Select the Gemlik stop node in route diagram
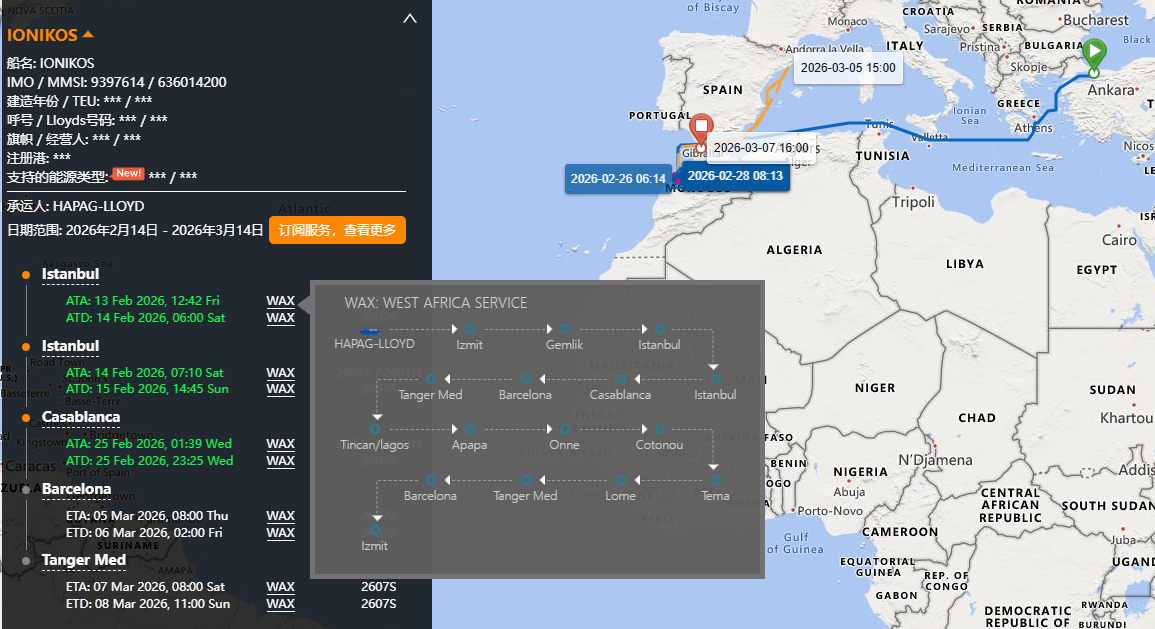Screen dimensions: 1155x629 click(x=564, y=329)
